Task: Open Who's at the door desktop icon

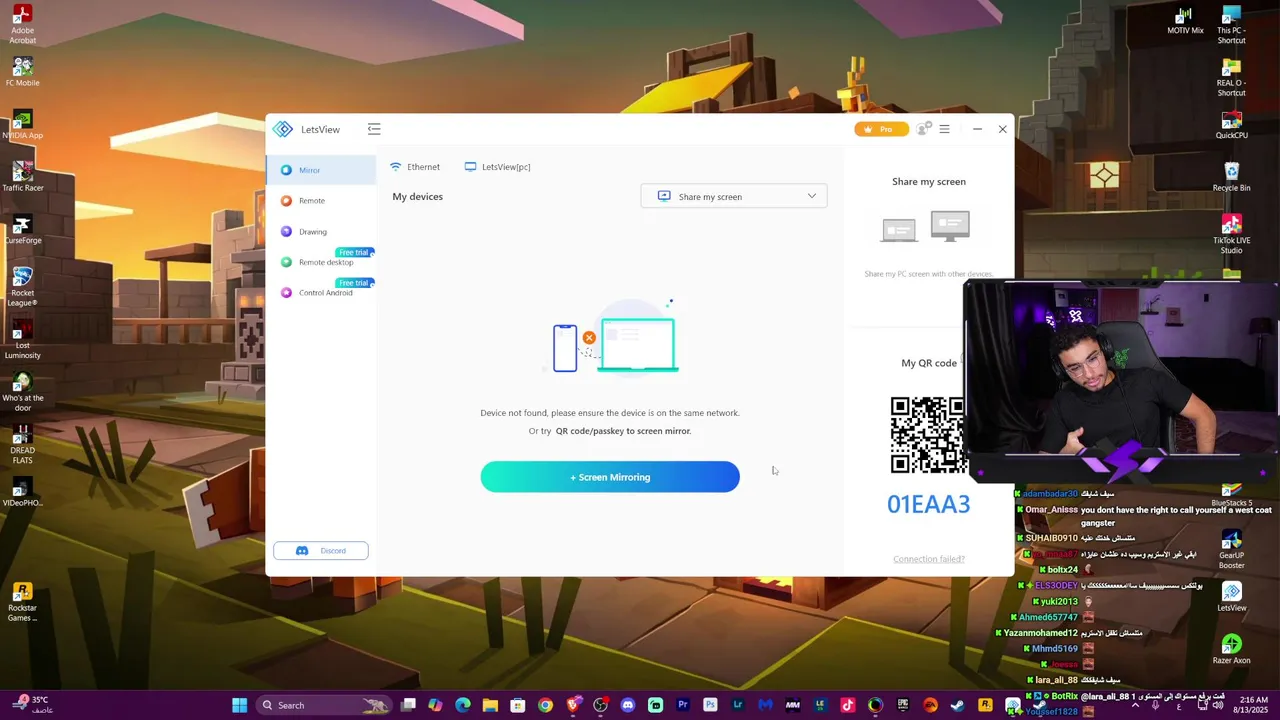Action: 22,392
